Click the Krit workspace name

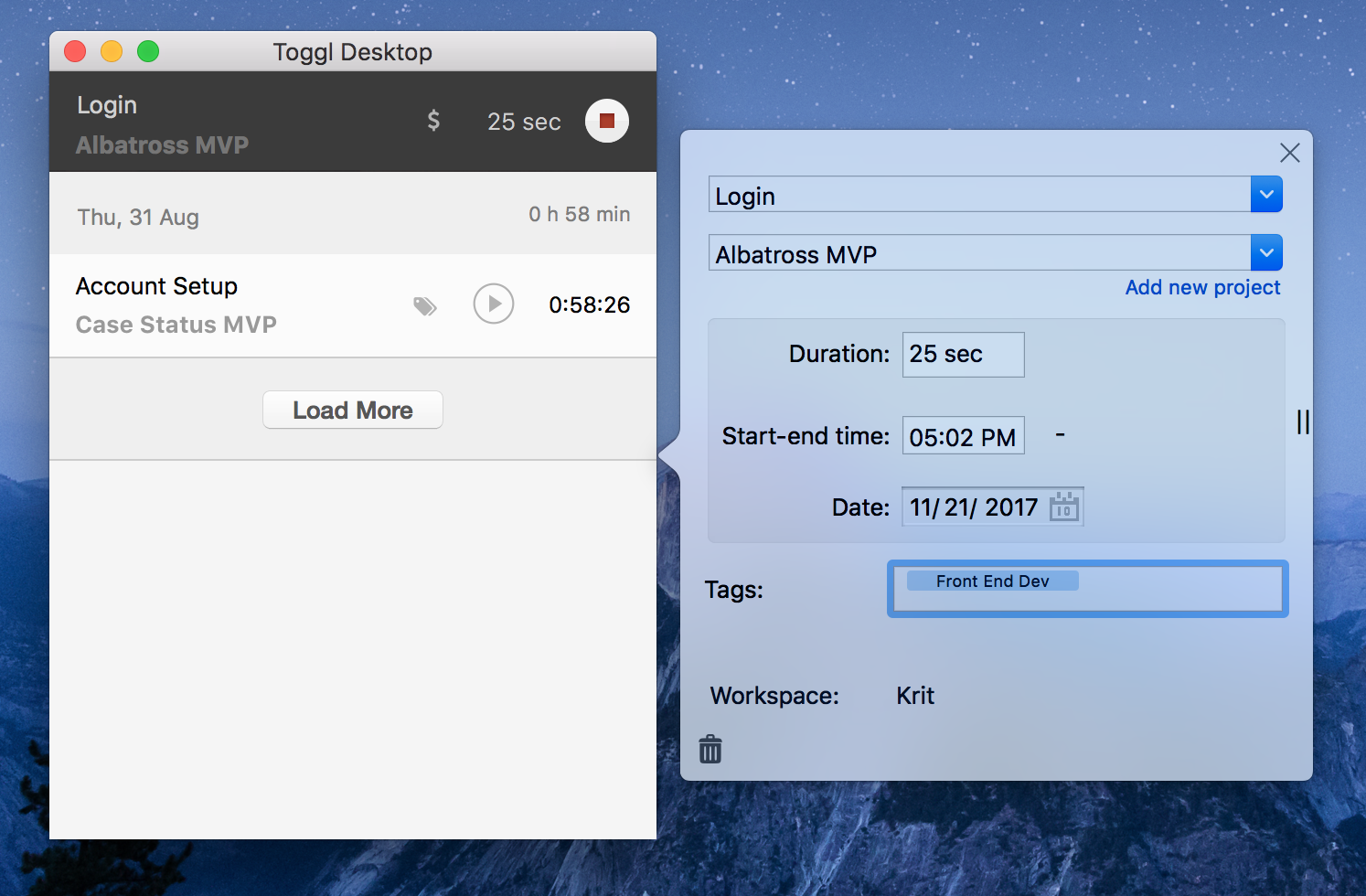pos(915,696)
